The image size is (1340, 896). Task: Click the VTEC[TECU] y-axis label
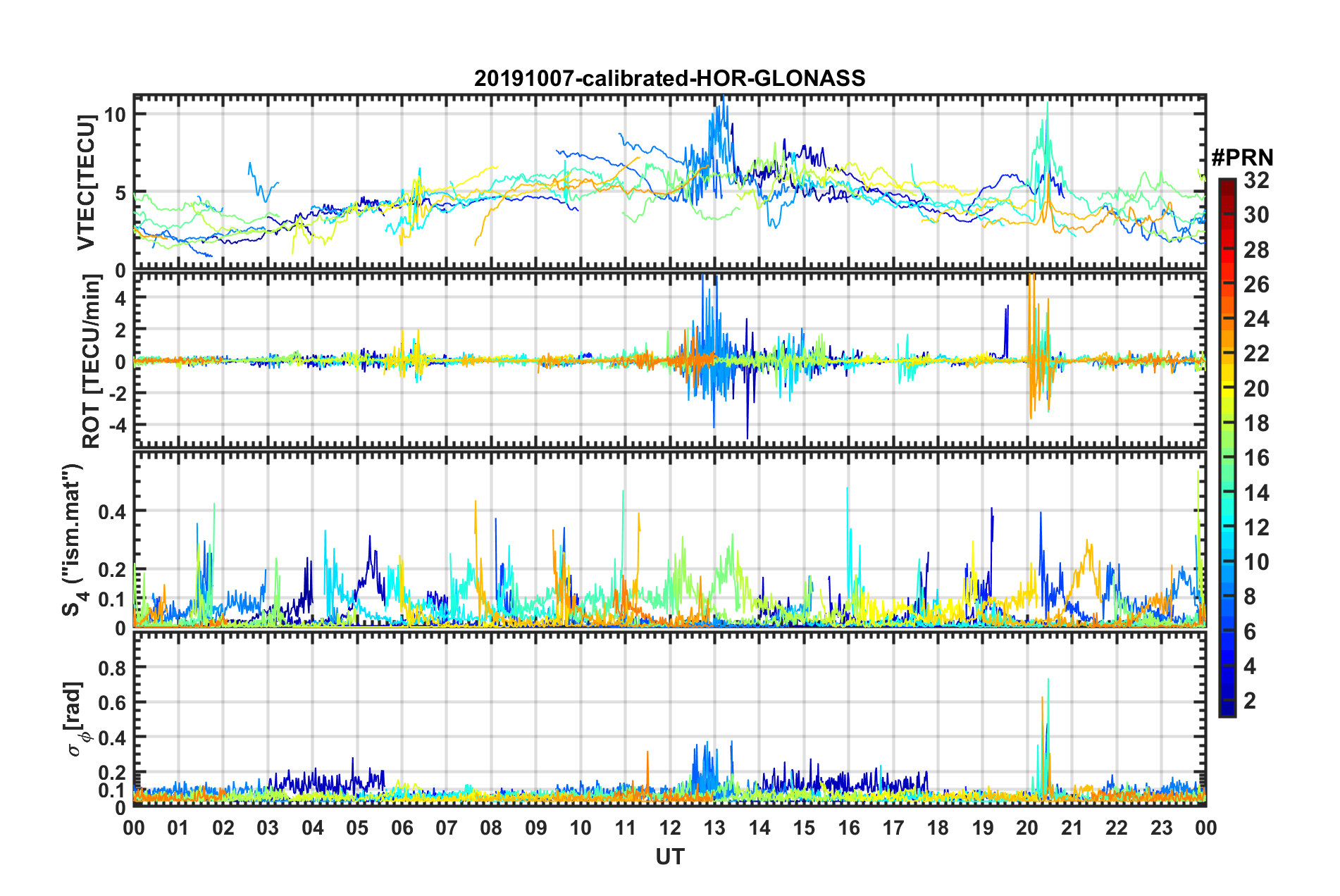coord(86,183)
